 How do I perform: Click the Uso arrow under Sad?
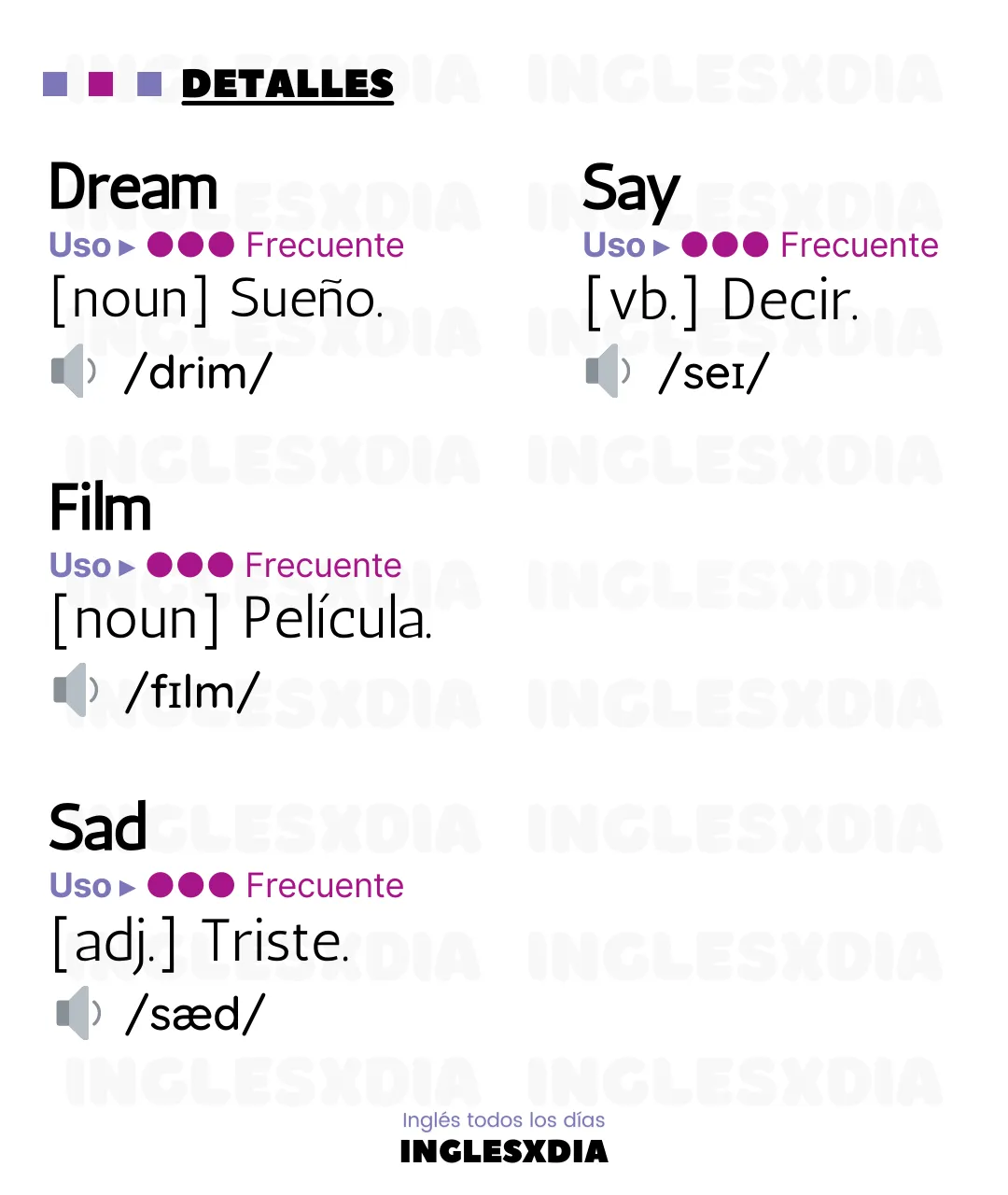[128, 888]
